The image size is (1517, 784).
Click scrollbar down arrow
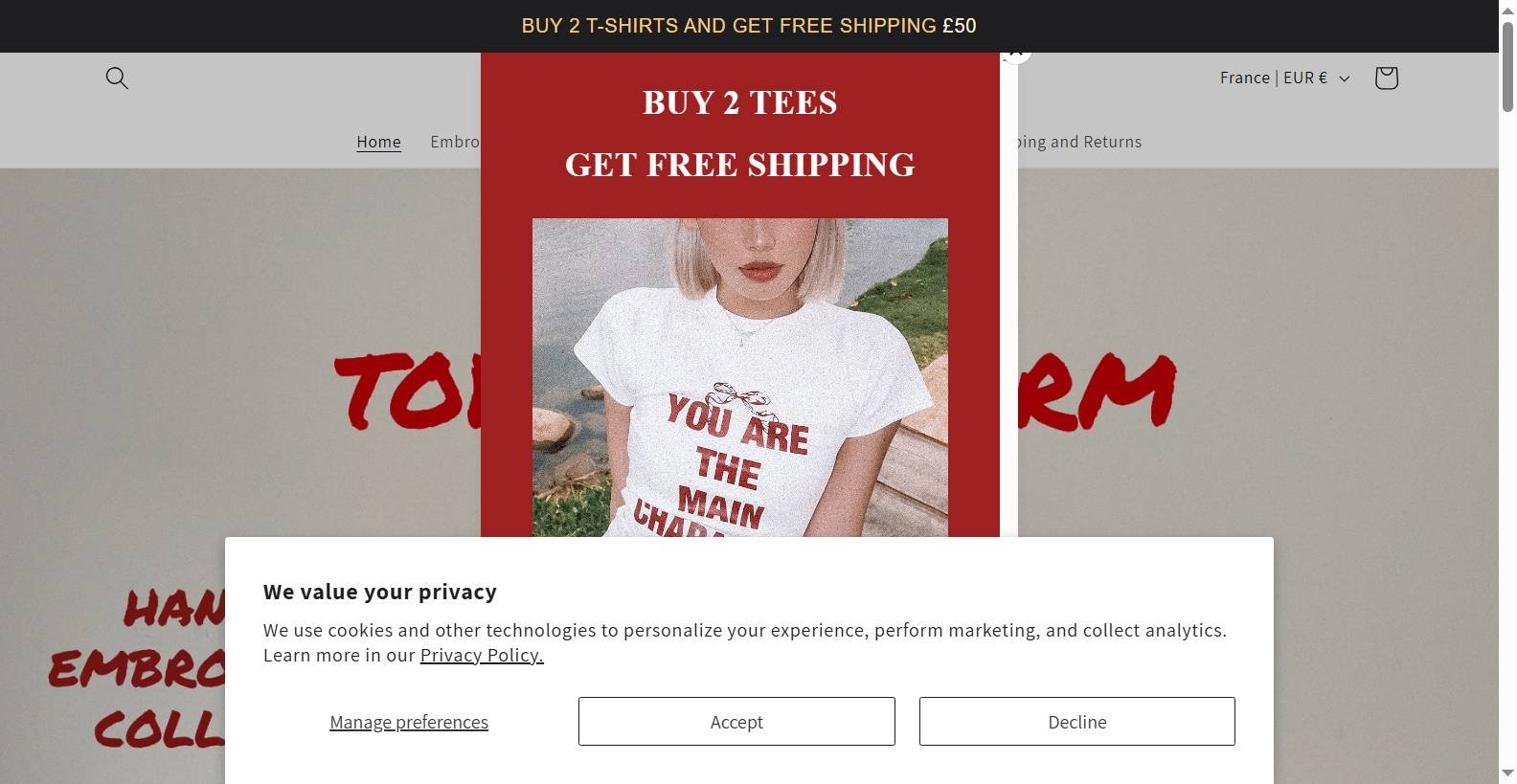(1507, 773)
